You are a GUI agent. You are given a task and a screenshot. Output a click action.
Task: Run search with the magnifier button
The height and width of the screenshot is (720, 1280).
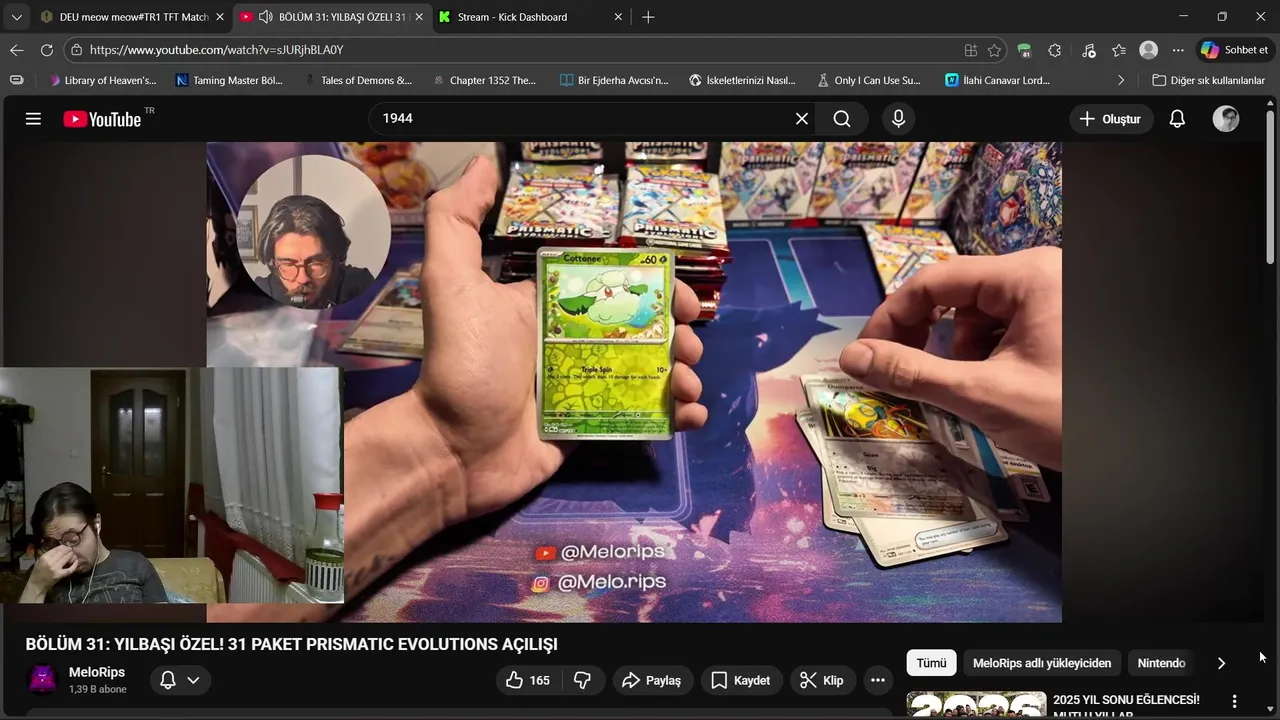click(842, 119)
